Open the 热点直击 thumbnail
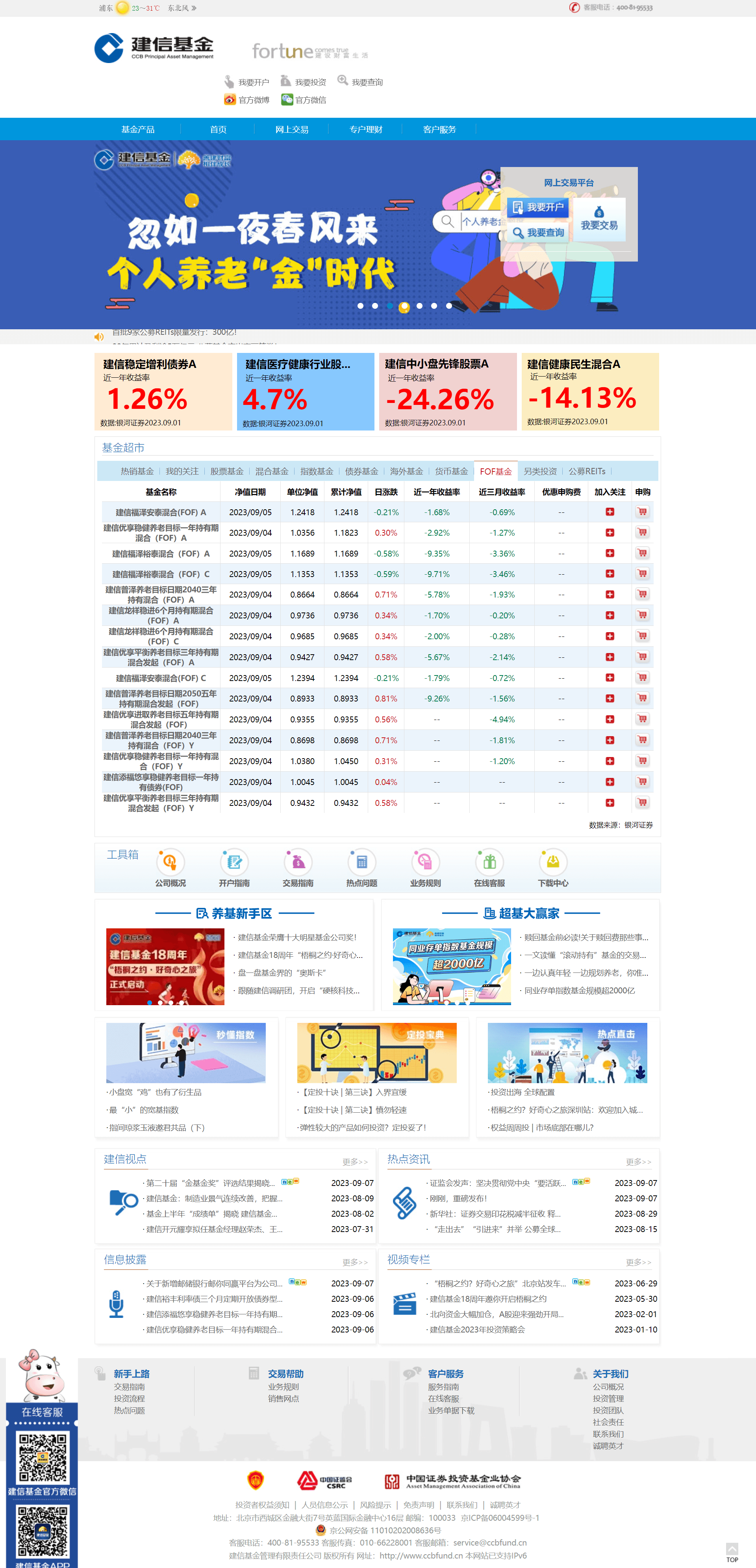The image size is (756, 1568). pos(567,1052)
